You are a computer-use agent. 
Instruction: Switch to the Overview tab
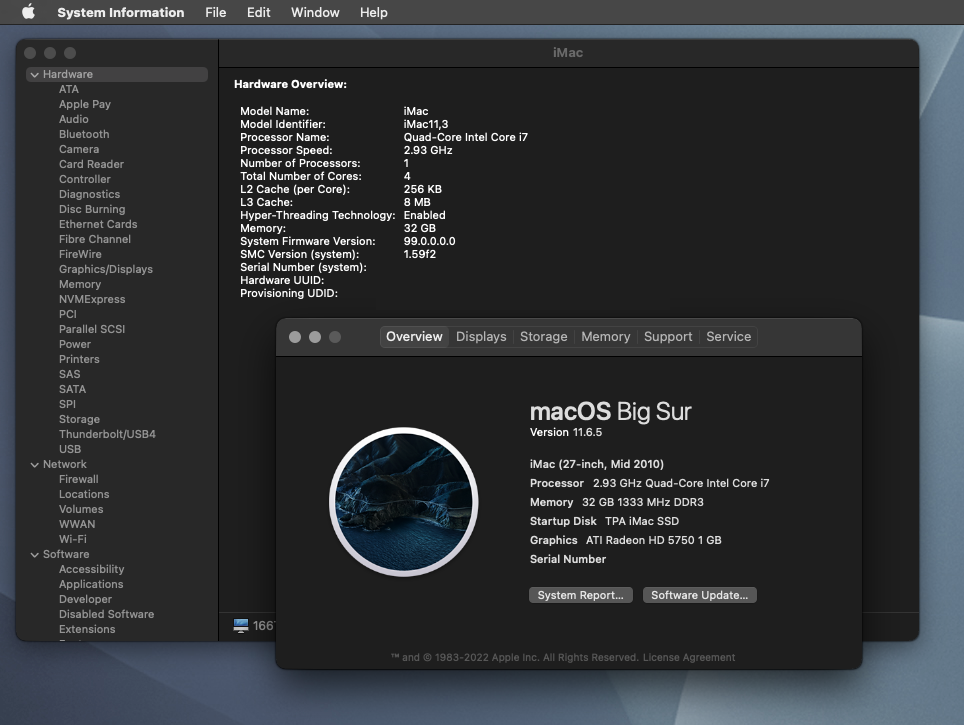coord(414,336)
